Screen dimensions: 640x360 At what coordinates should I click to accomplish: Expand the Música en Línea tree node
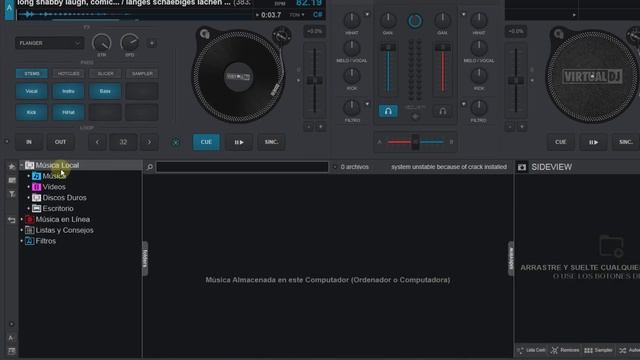pyautogui.click(x=22, y=219)
